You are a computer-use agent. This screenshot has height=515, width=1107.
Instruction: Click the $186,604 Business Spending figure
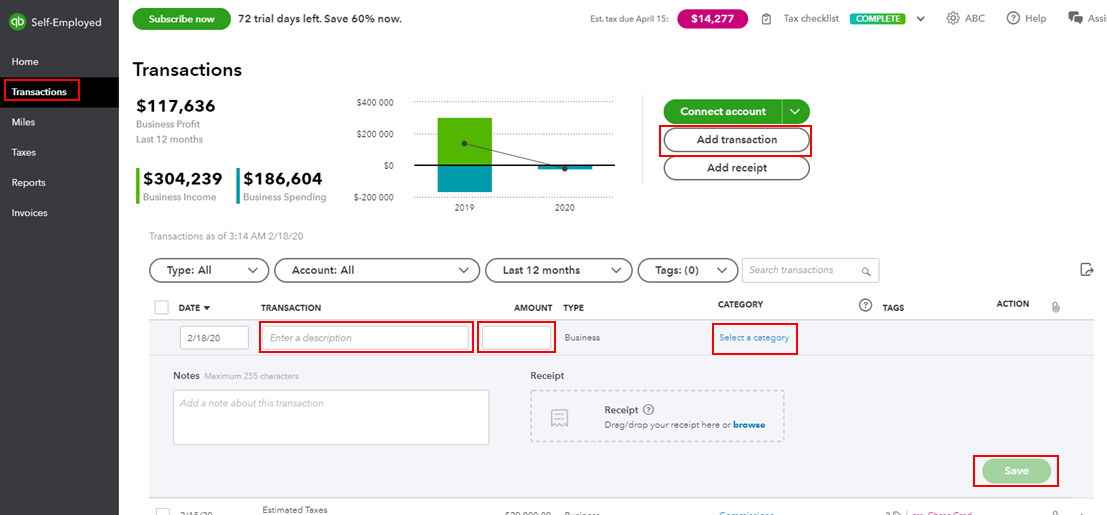(282, 179)
